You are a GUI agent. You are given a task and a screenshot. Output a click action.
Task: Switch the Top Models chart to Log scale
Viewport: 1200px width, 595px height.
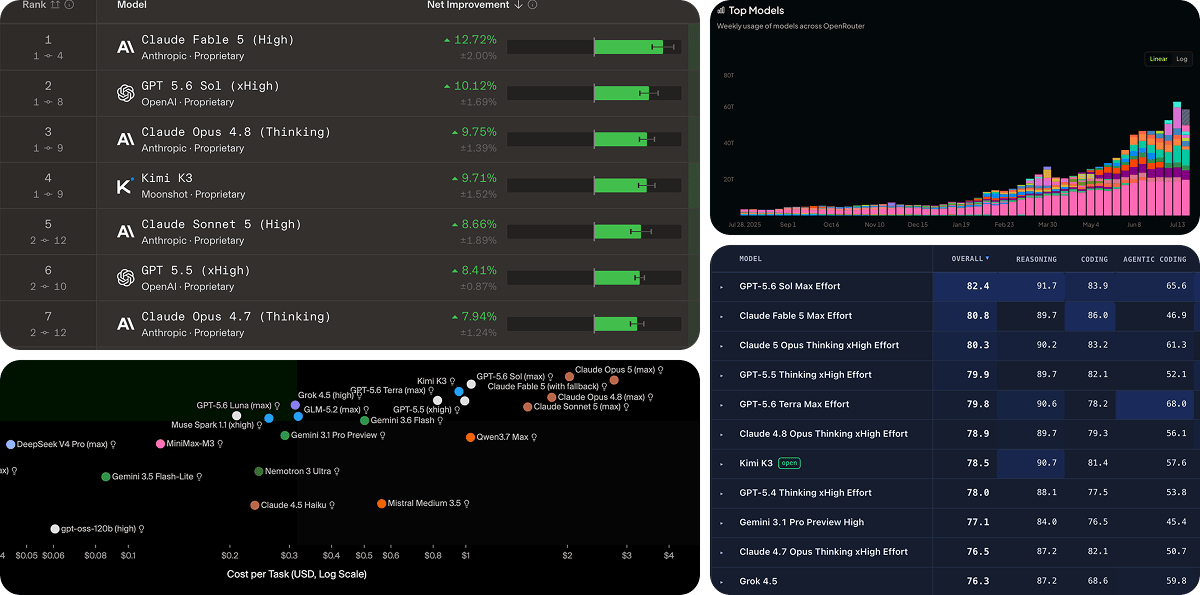(x=1181, y=59)
